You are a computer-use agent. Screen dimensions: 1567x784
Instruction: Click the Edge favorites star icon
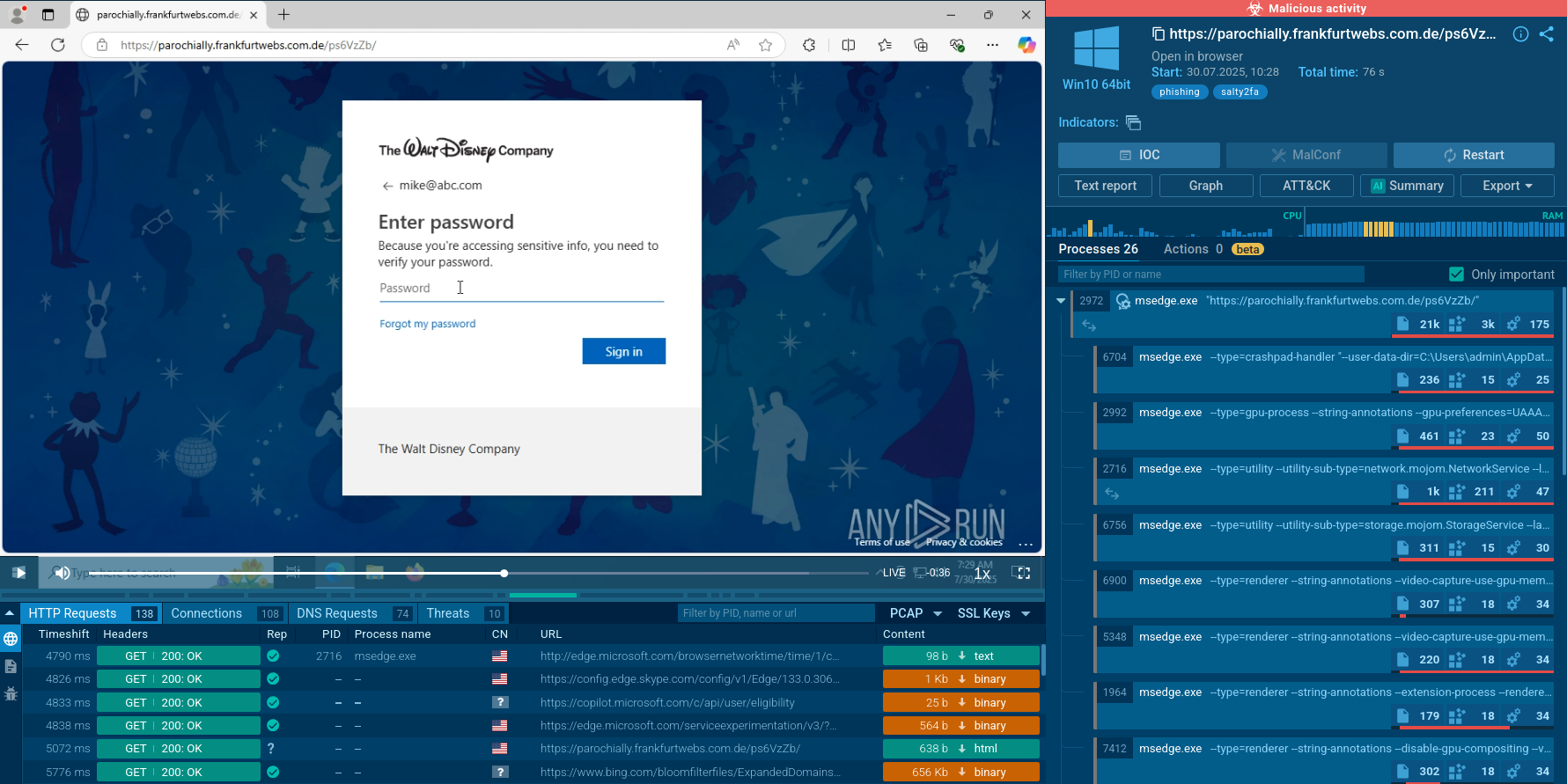click(765, 45)
